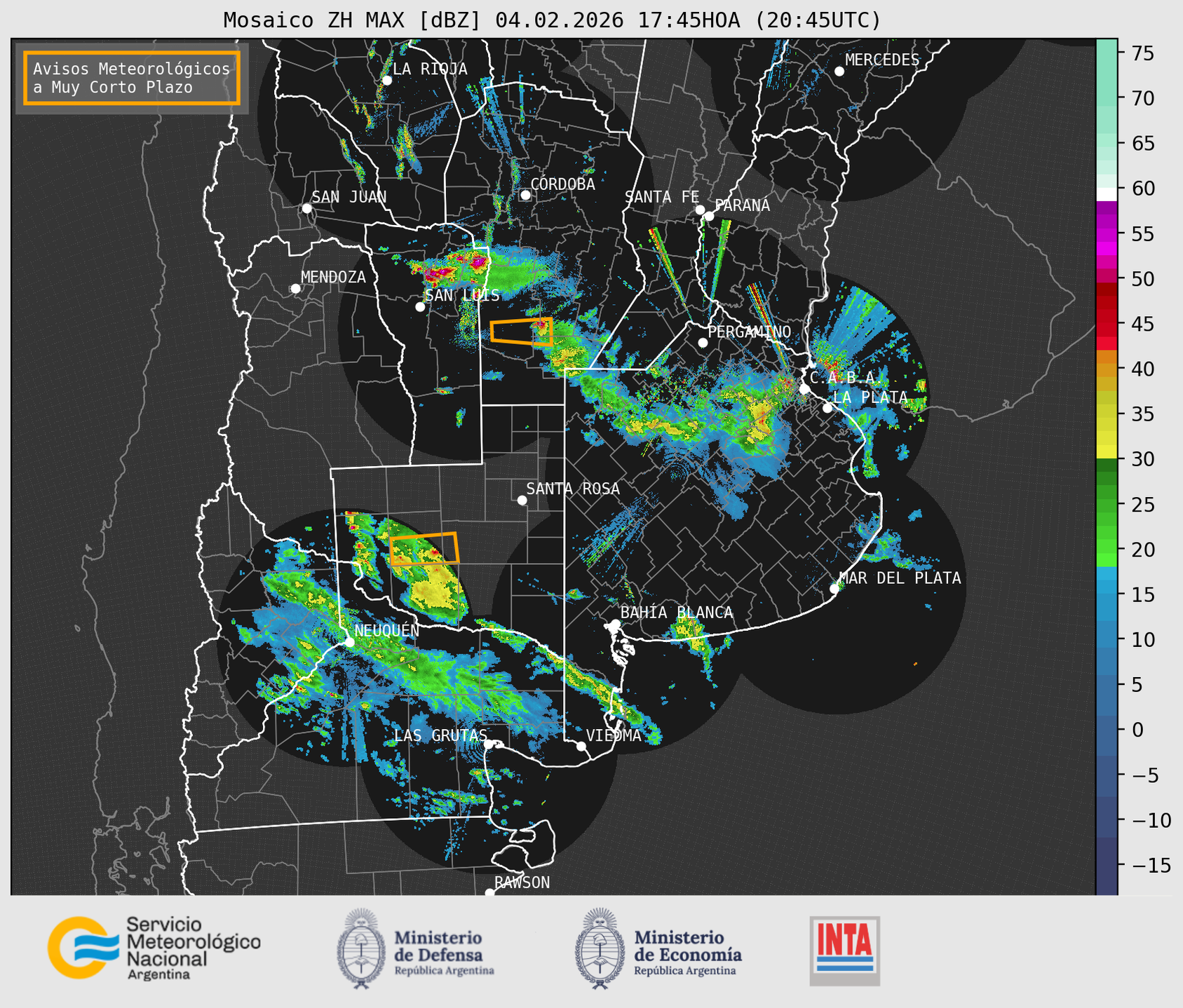The image size is (1183, 1008).
Task: Select the Mercedes city marker dot
Action: pyautogui.click(x=839, y=71)
